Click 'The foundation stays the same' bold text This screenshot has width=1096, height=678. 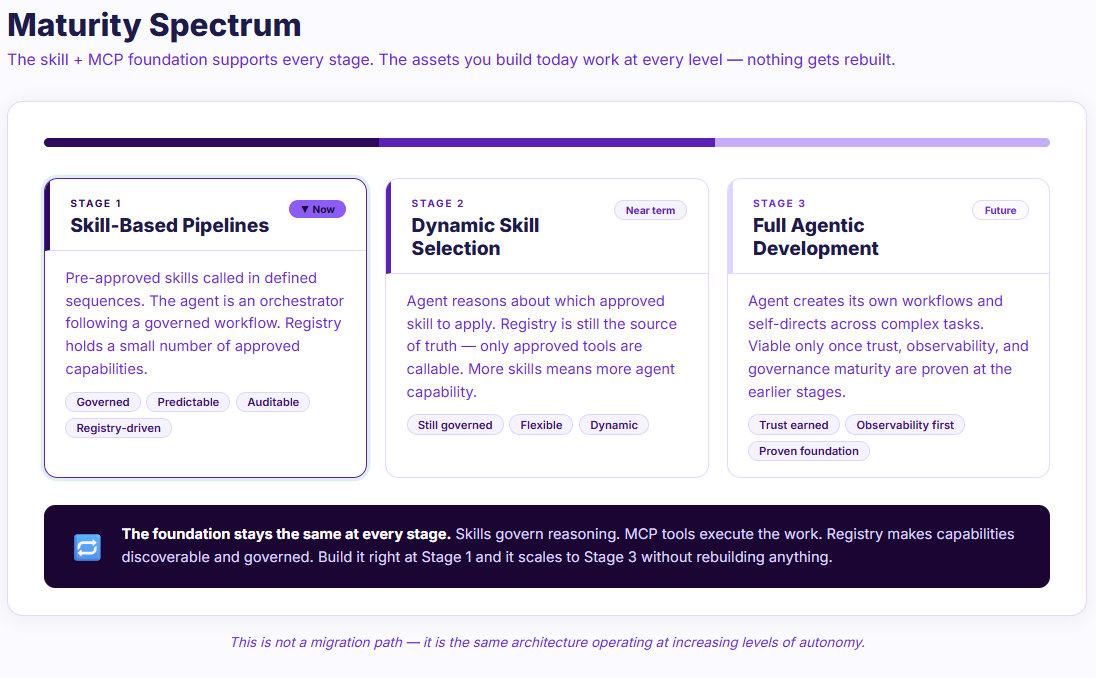286,534
